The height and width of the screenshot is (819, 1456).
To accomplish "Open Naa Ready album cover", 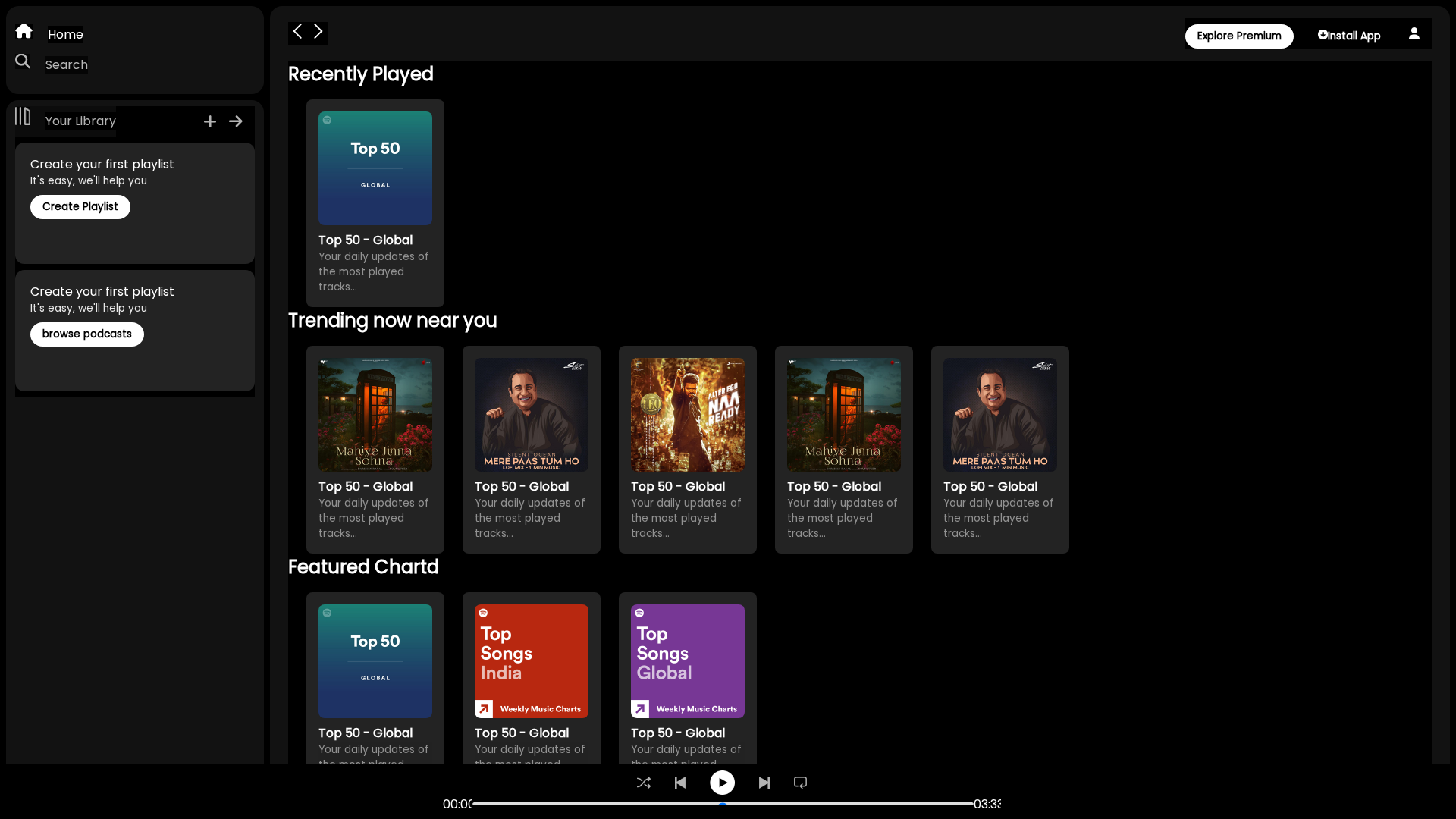I will 688,415.
